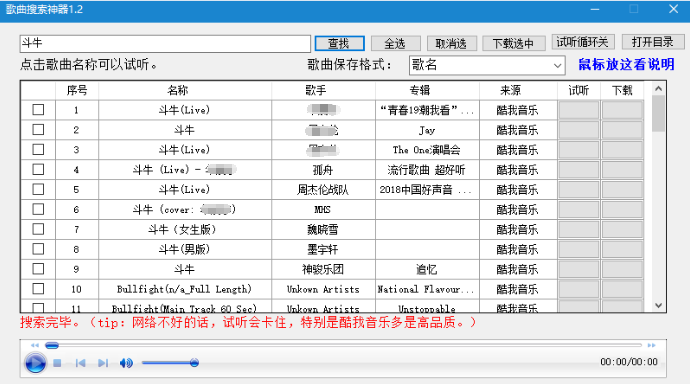Sort by the 名称 column header
The width and height of the screenshot is (690, 384).
185,91
